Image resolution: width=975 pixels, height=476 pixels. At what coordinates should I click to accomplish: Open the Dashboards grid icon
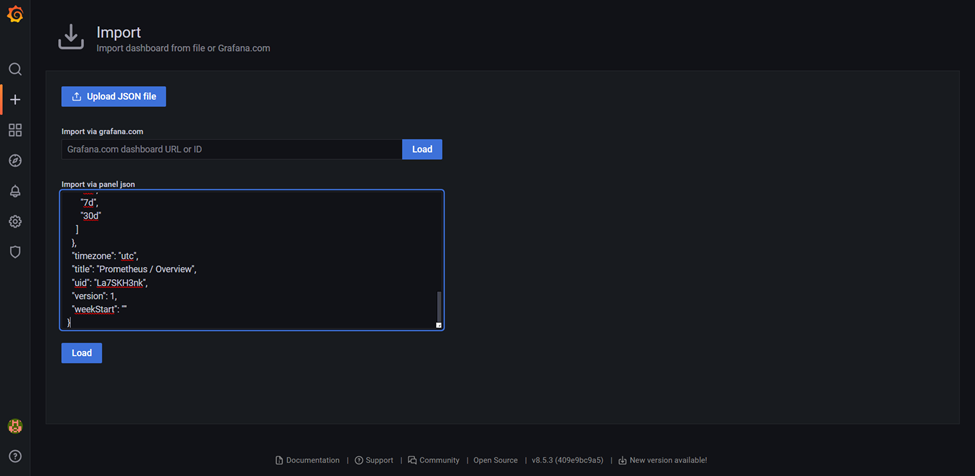click(15, 130)
